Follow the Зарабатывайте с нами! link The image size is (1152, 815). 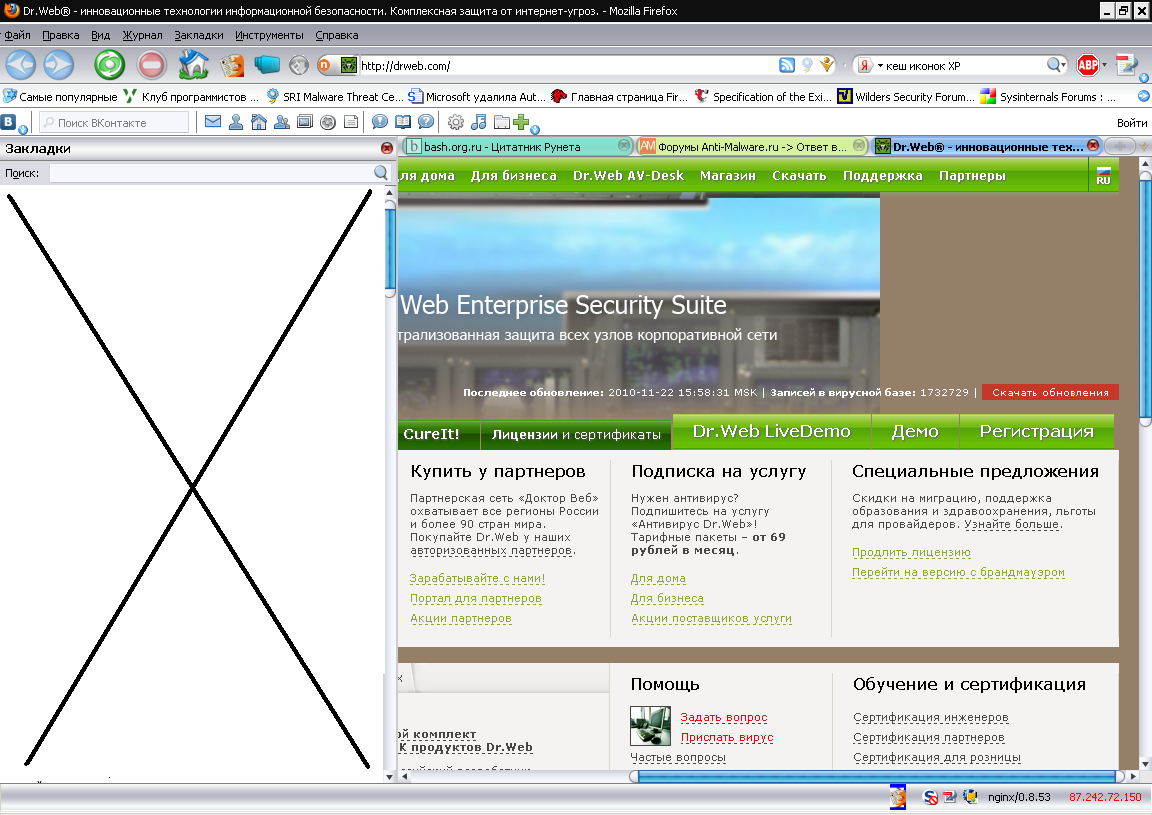coord(478,578)
